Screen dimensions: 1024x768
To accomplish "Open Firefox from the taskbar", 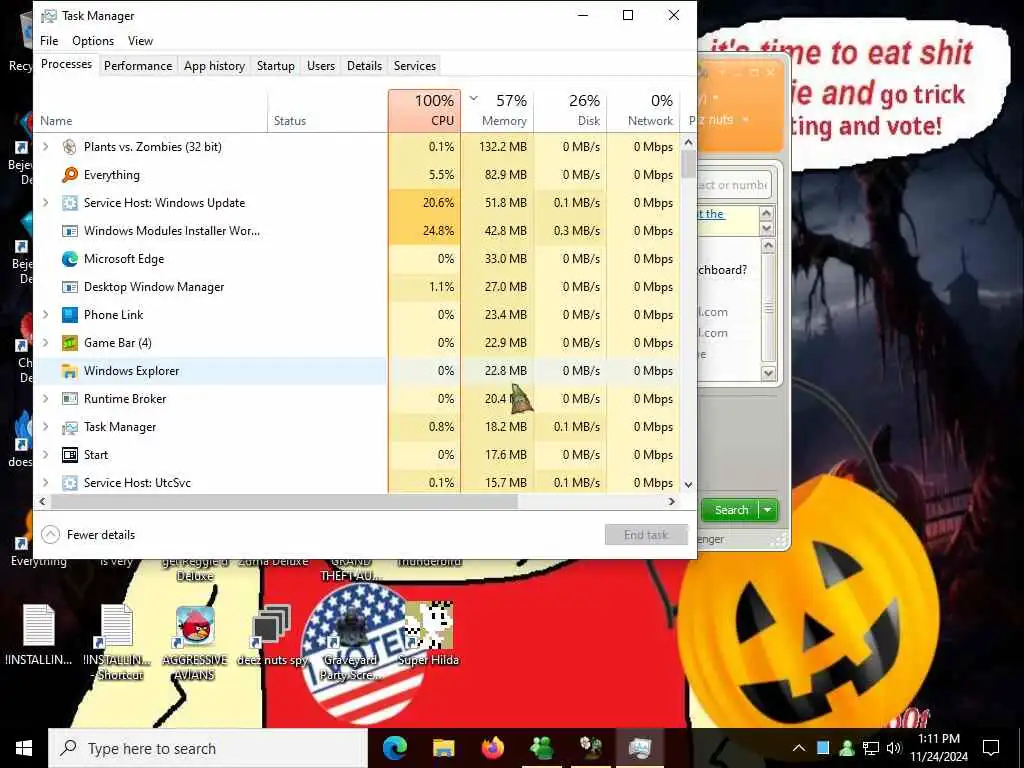I will click(x=492, y=747).
